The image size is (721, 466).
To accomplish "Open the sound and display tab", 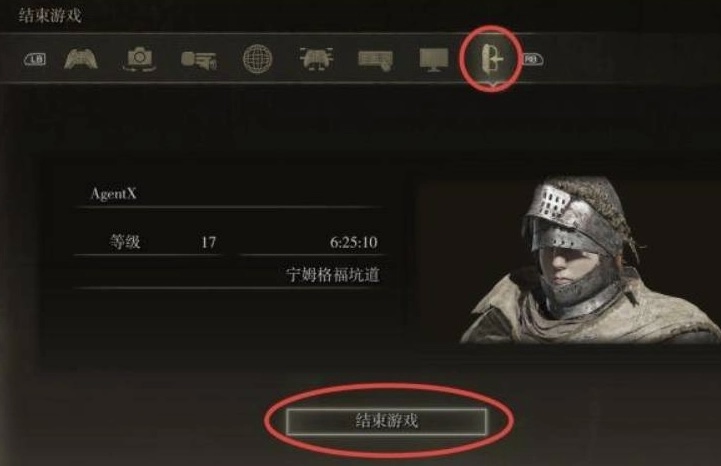I will (199, 60).
